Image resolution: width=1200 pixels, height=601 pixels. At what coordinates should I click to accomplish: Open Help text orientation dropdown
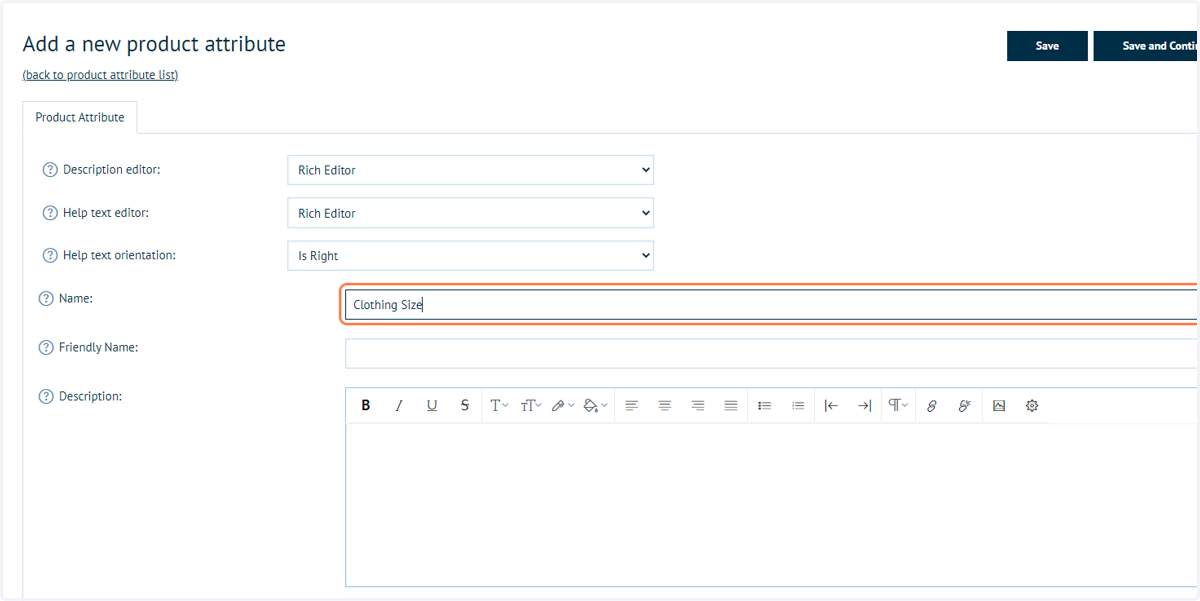[x=470, y=256]
